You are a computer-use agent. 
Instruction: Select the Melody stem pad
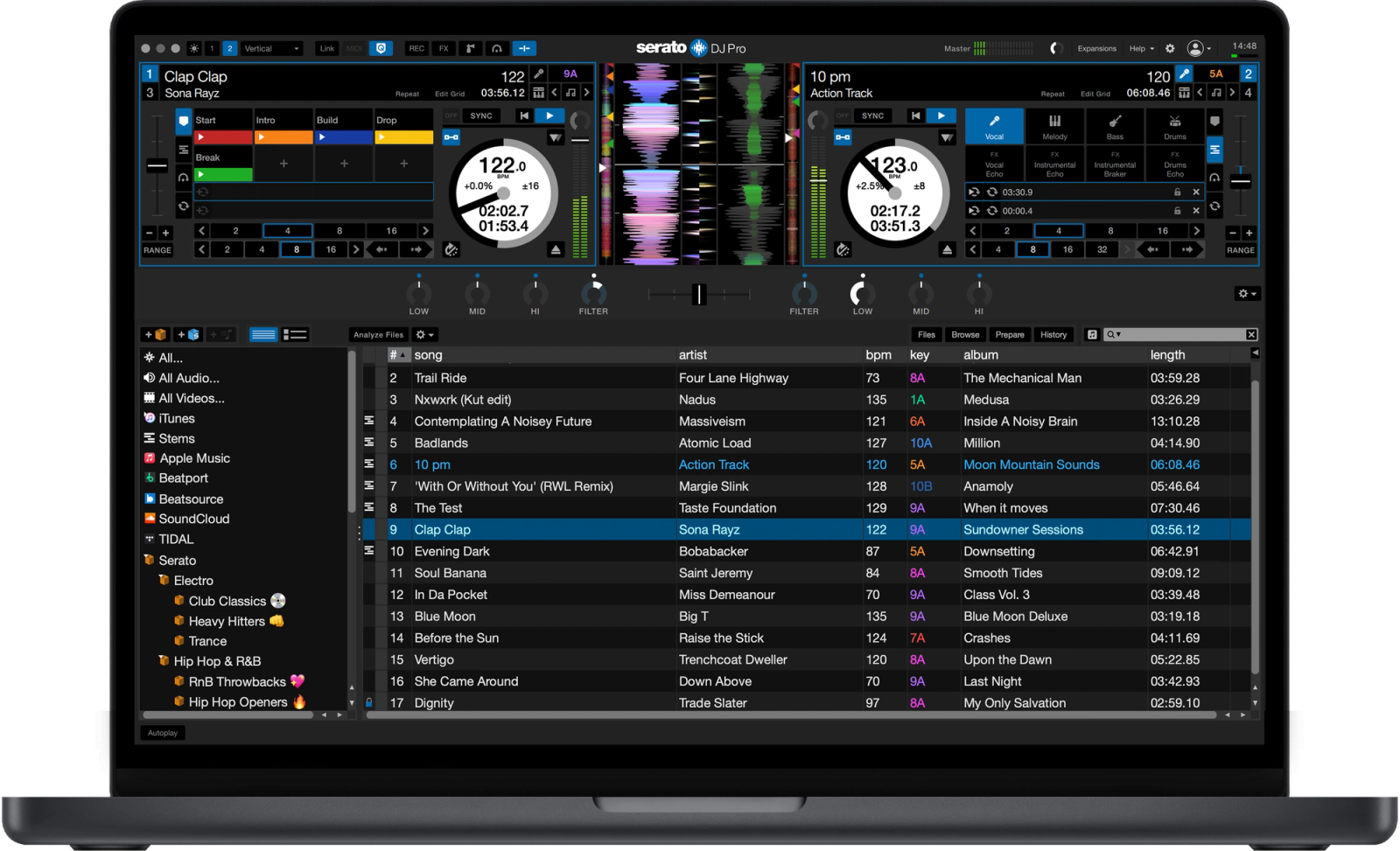click(1054, 127)
